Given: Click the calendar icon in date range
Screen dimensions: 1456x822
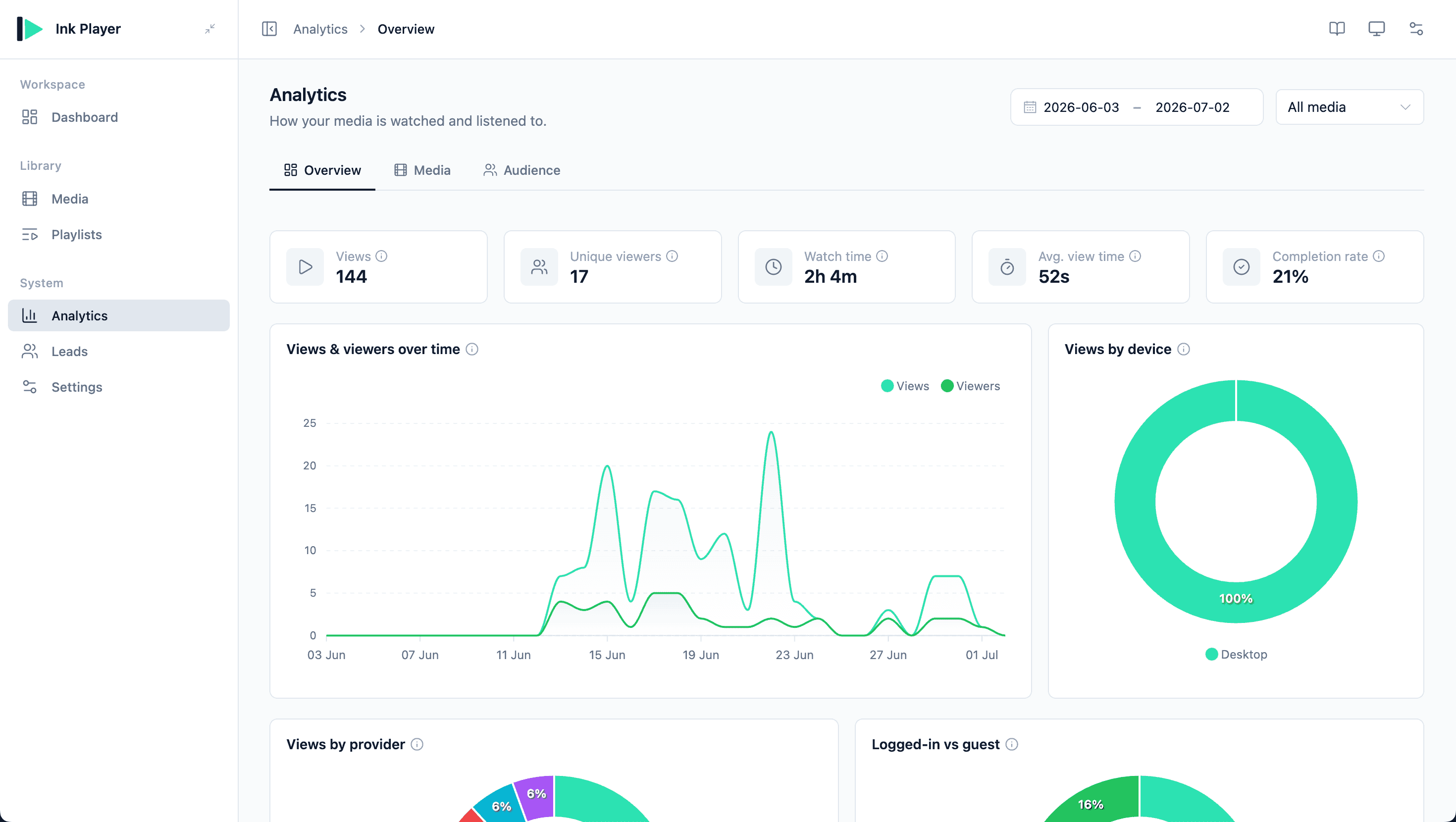Looking at the screenshot, I should (x=1030, y=107).
